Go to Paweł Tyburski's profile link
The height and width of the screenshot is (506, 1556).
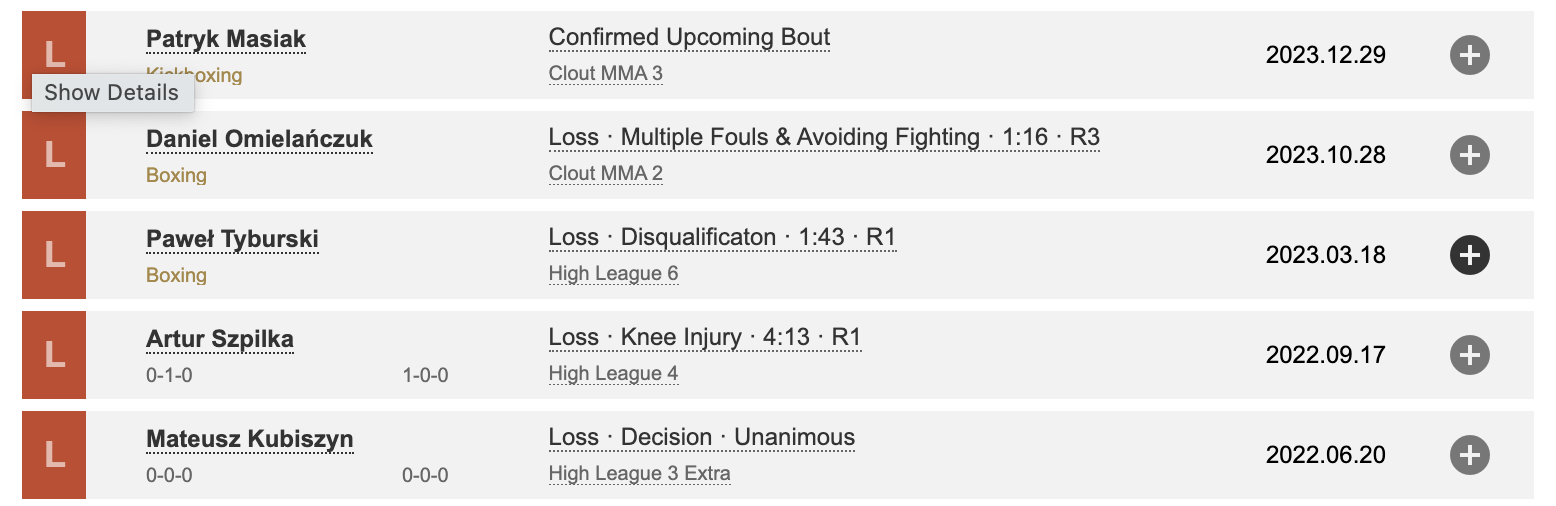pos(232,239)
